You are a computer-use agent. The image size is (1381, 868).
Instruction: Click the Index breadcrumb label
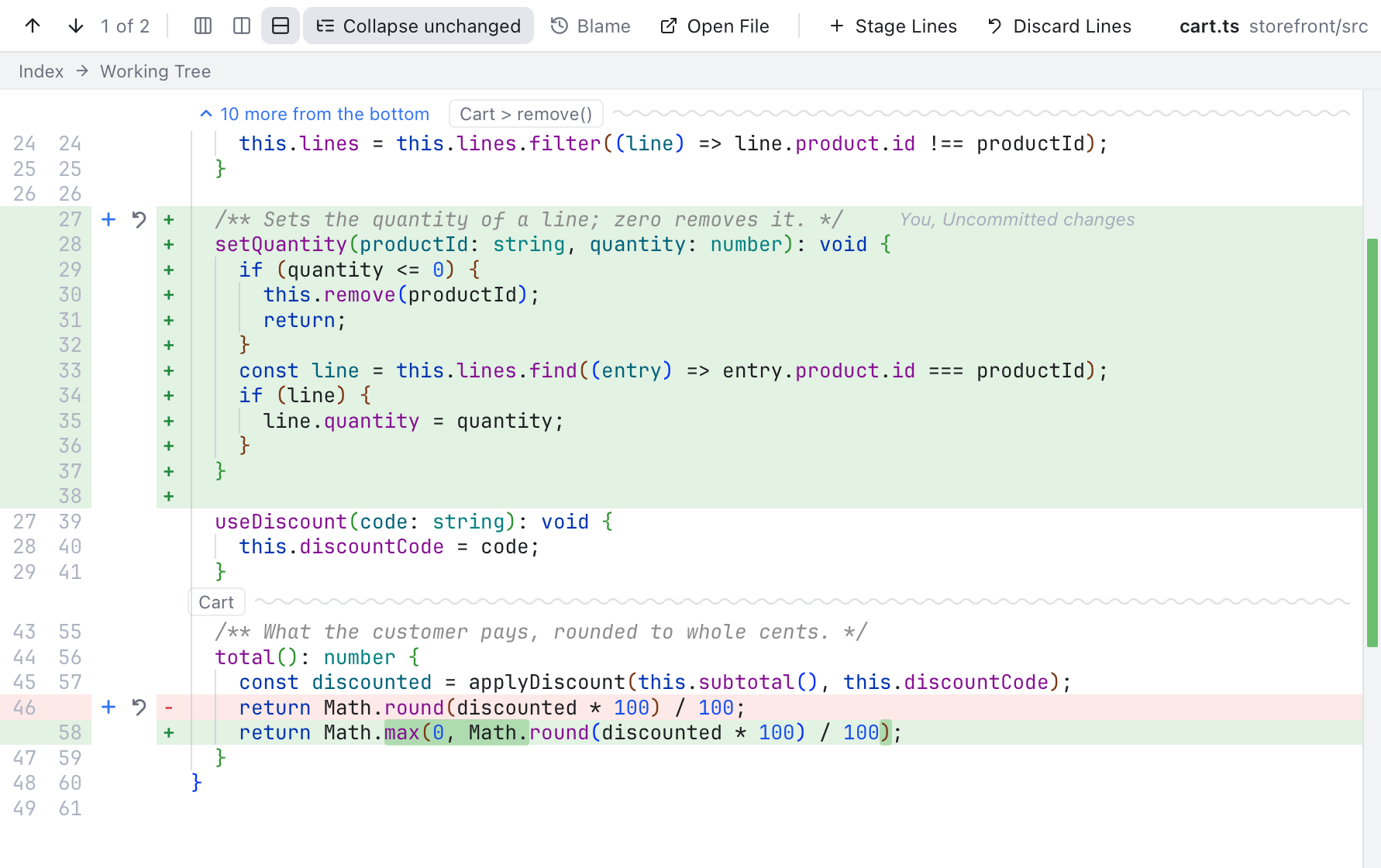click(41, 71)
